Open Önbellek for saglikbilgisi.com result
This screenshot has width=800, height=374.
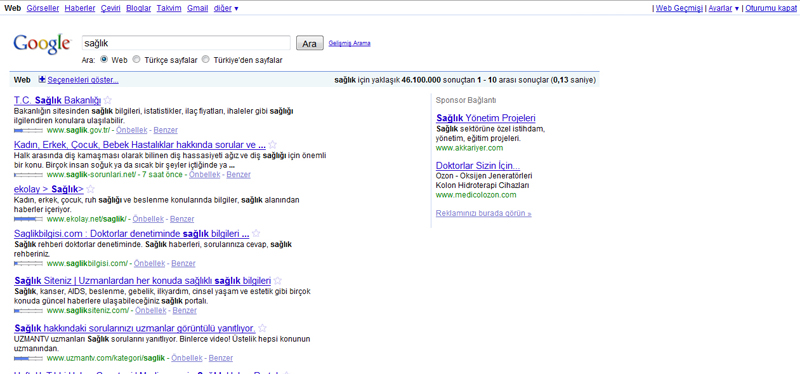[x=149, y=264]
